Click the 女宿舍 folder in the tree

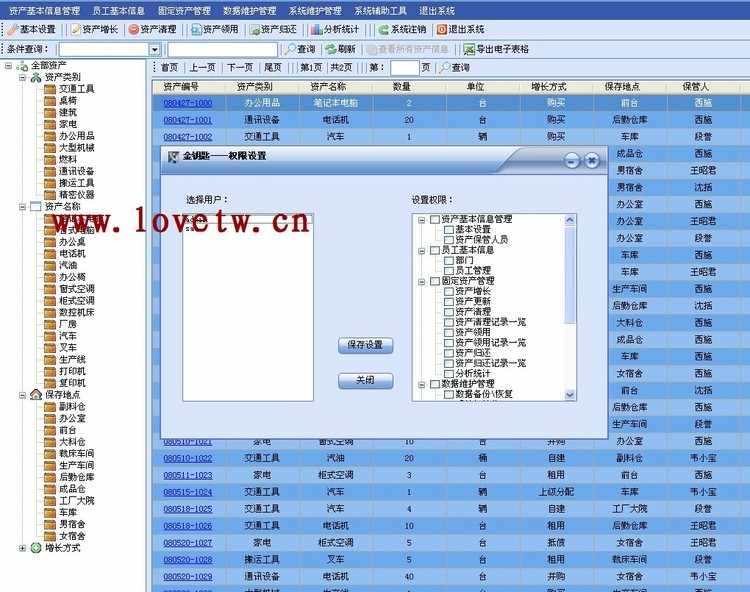[x=50, y=536]
